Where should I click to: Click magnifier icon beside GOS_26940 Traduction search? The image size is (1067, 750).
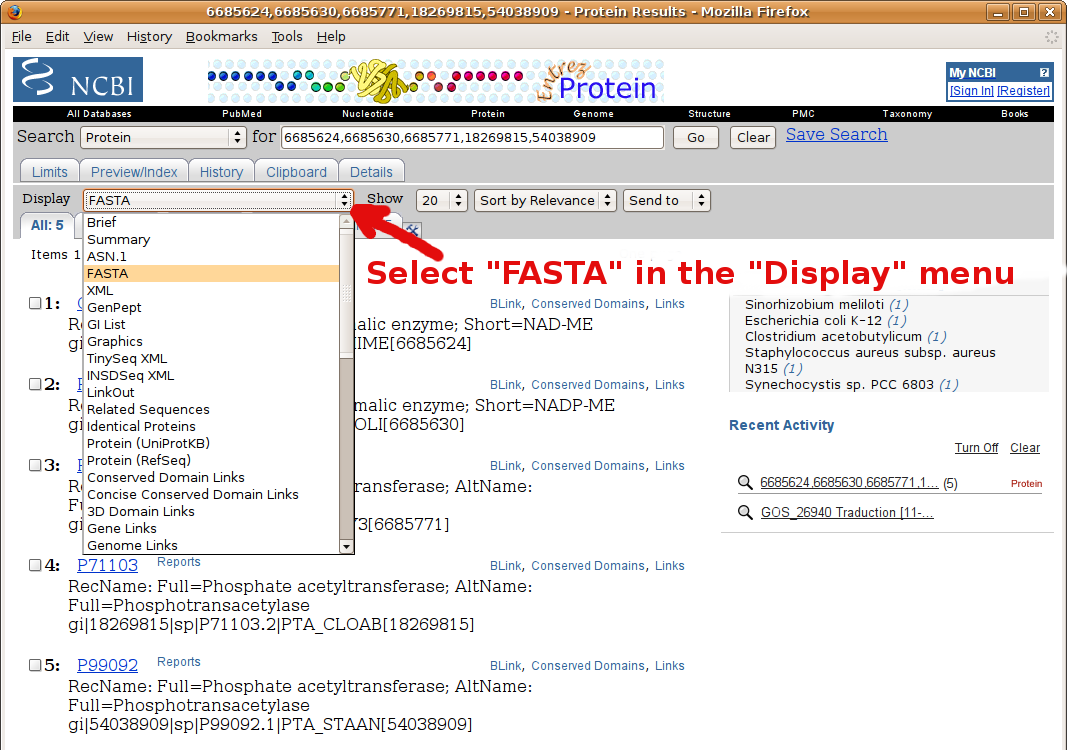745,512
